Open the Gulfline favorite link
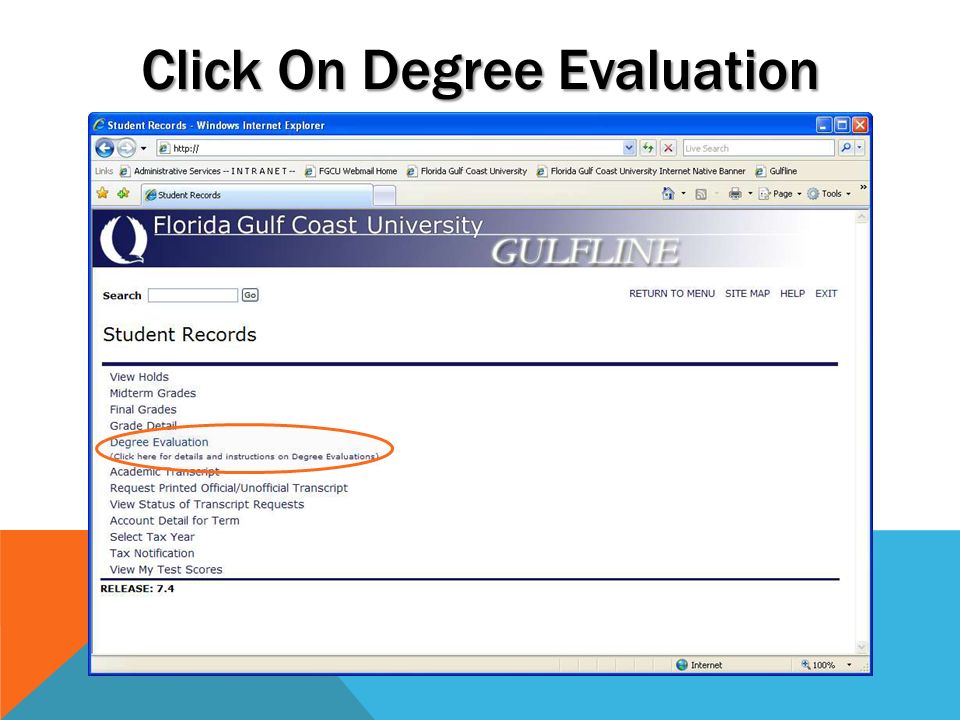The image size is (960, 720). (x=776, y=171)
